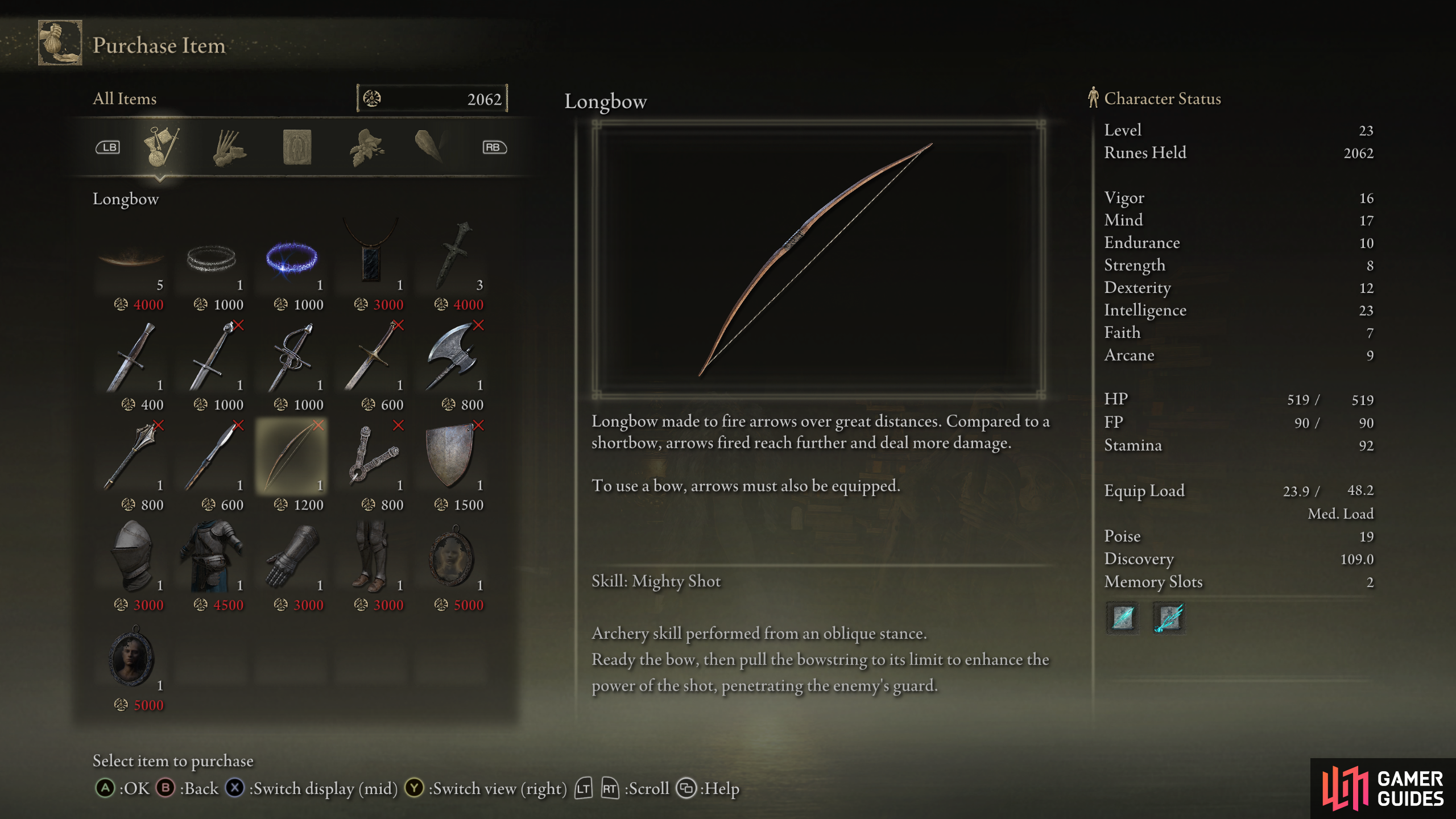Select the All Items category tab icon

(161, 147)
